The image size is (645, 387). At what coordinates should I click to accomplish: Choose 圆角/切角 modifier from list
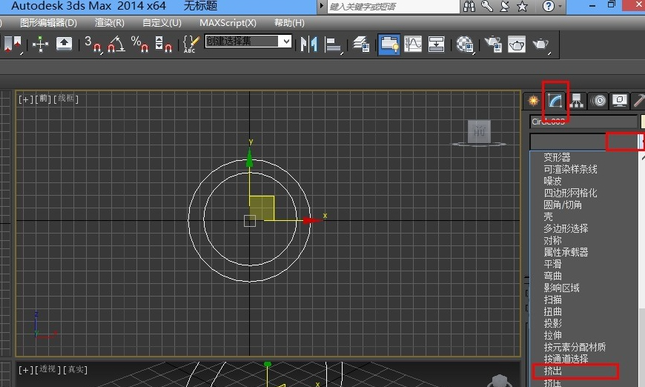(x=563, y=204)
